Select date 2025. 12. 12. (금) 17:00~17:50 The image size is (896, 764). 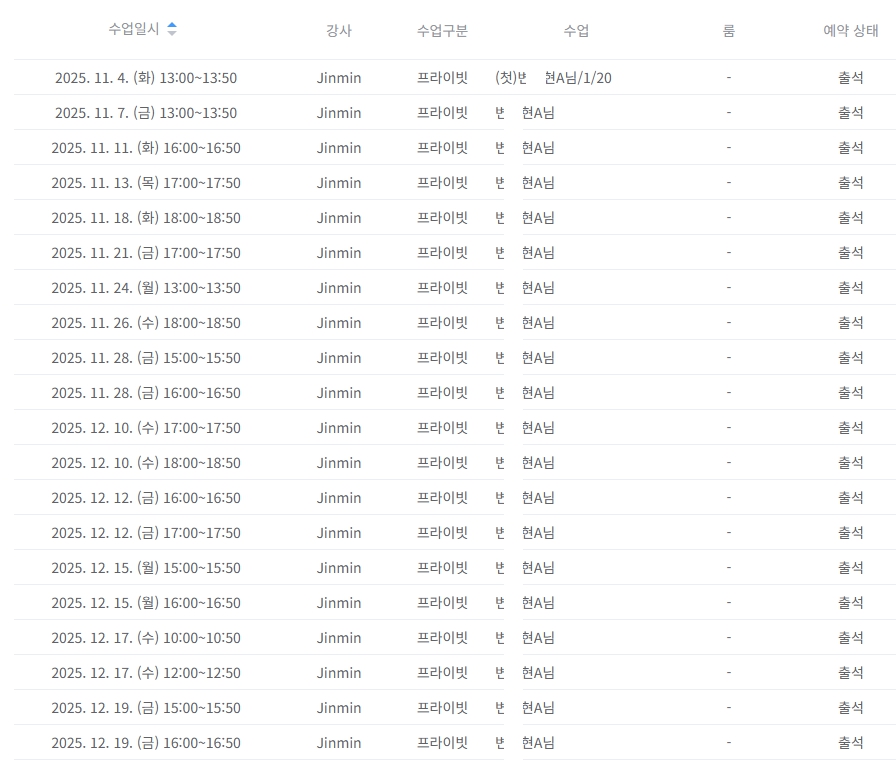pos(146,533)
